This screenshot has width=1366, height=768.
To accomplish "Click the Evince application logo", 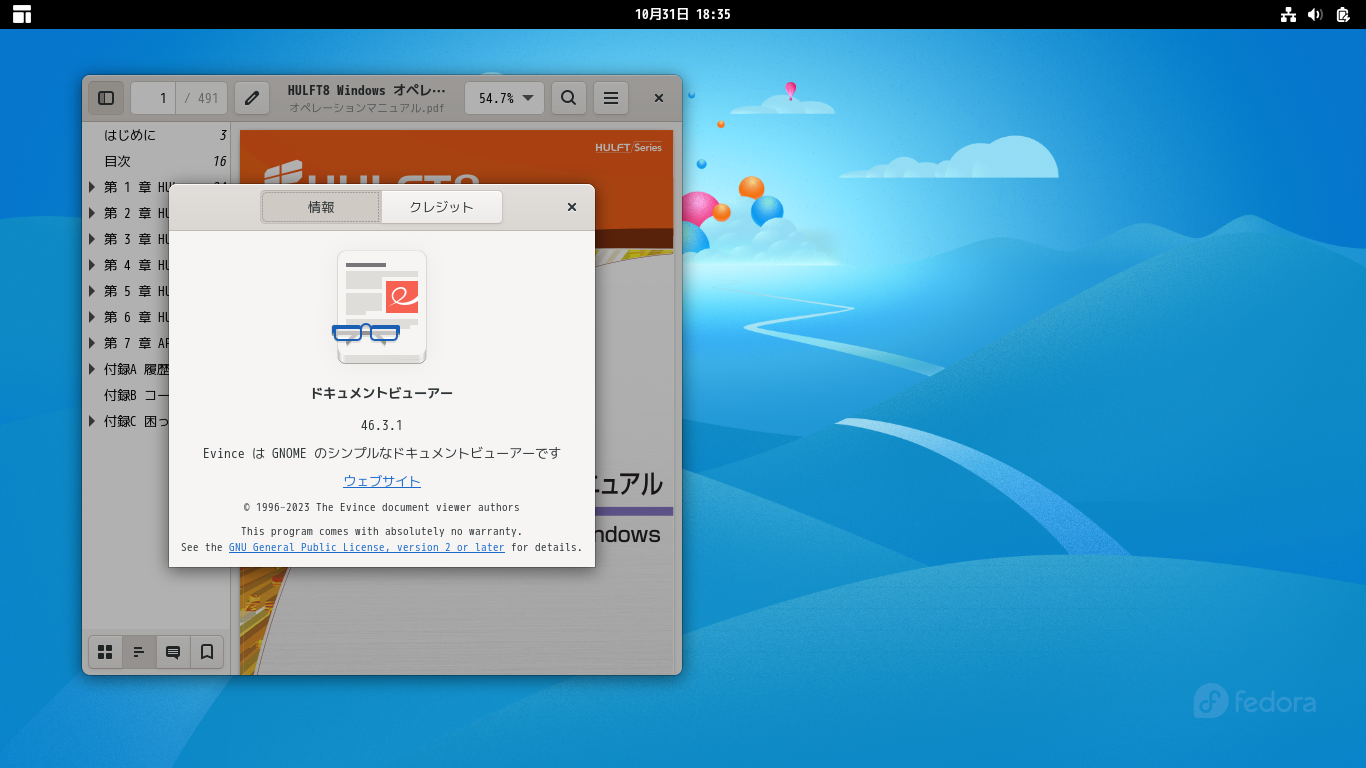I will (382, 307).
